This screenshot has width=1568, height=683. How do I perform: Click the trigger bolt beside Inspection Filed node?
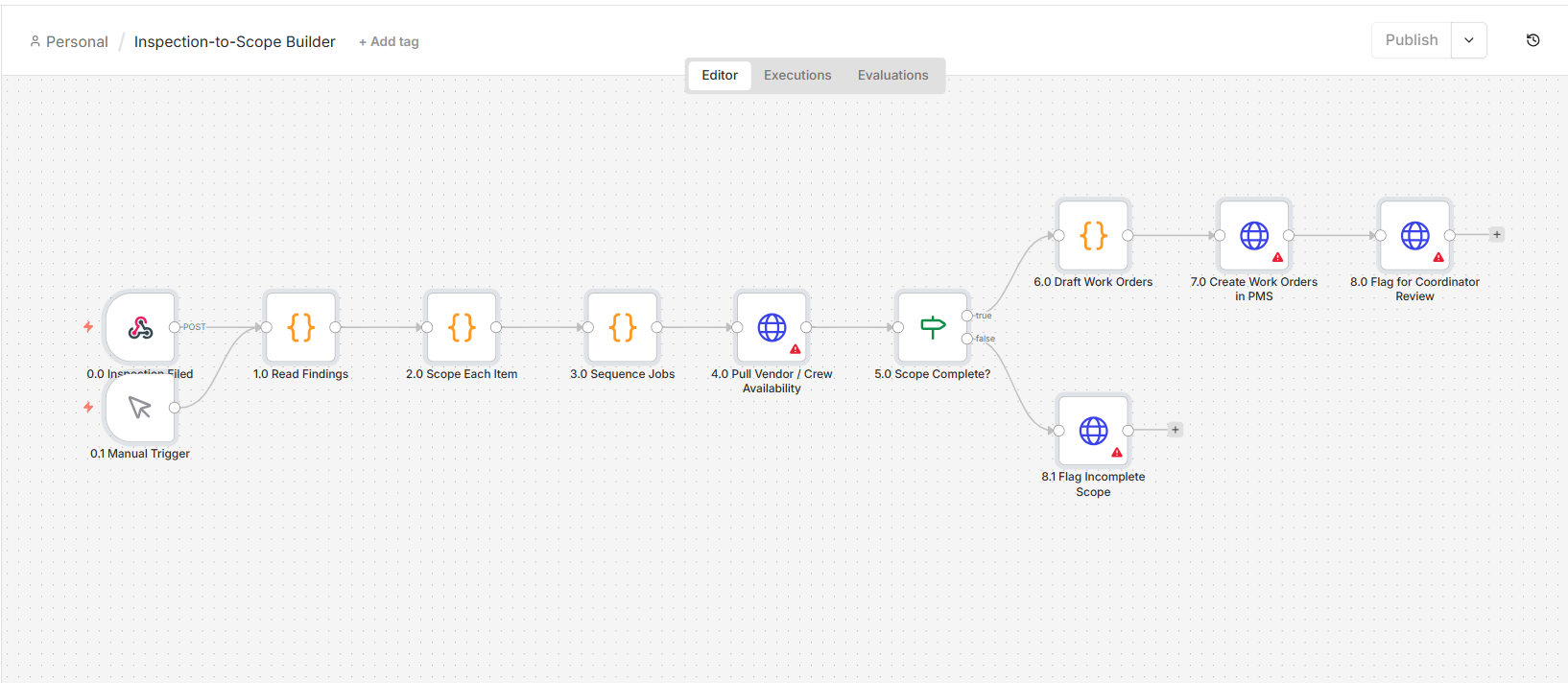pyautogui.click(x=88, y=327)
